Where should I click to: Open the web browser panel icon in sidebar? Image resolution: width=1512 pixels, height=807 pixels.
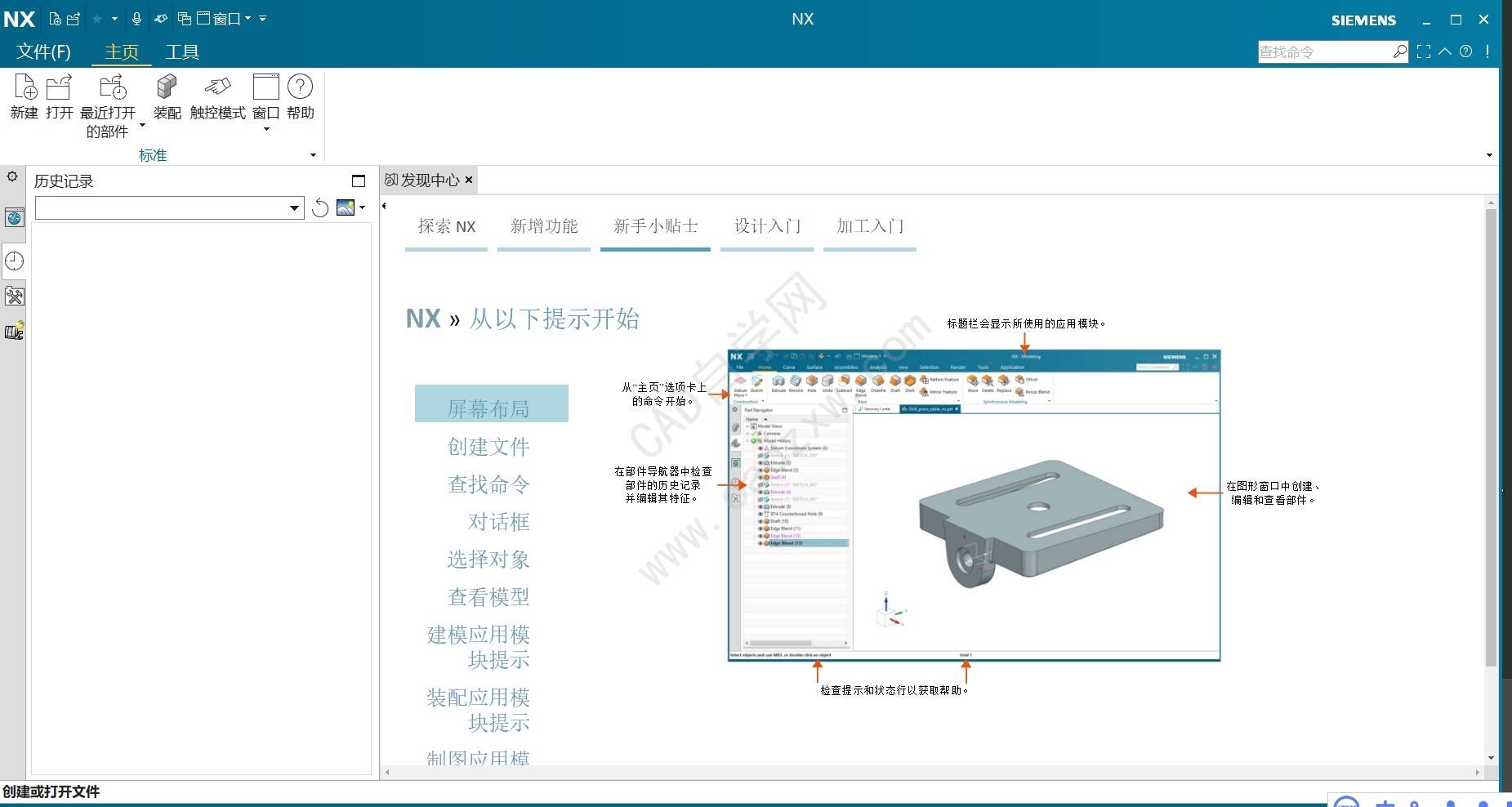tap(13, 218)
